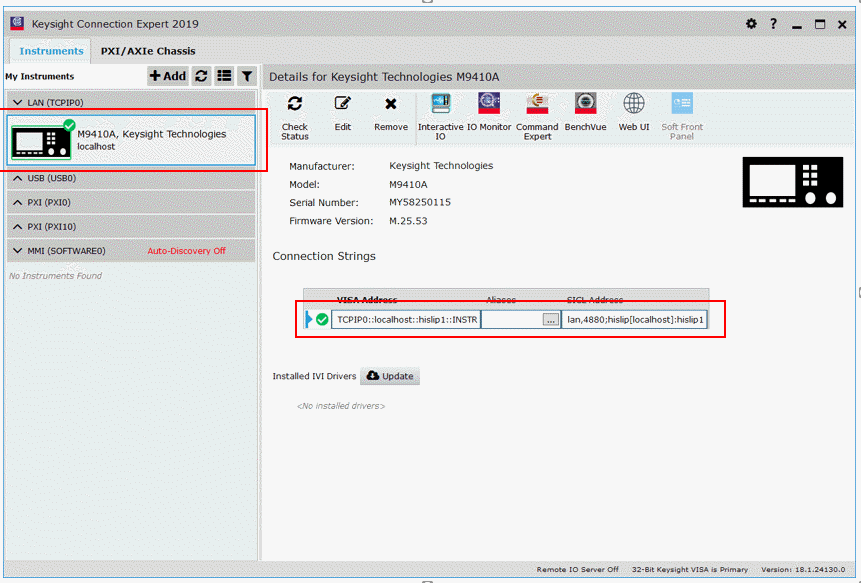The width and height of the screenshot is (861, 583).
Task: Collapse the LAN (TCPIP0) group
Action: 18,102
